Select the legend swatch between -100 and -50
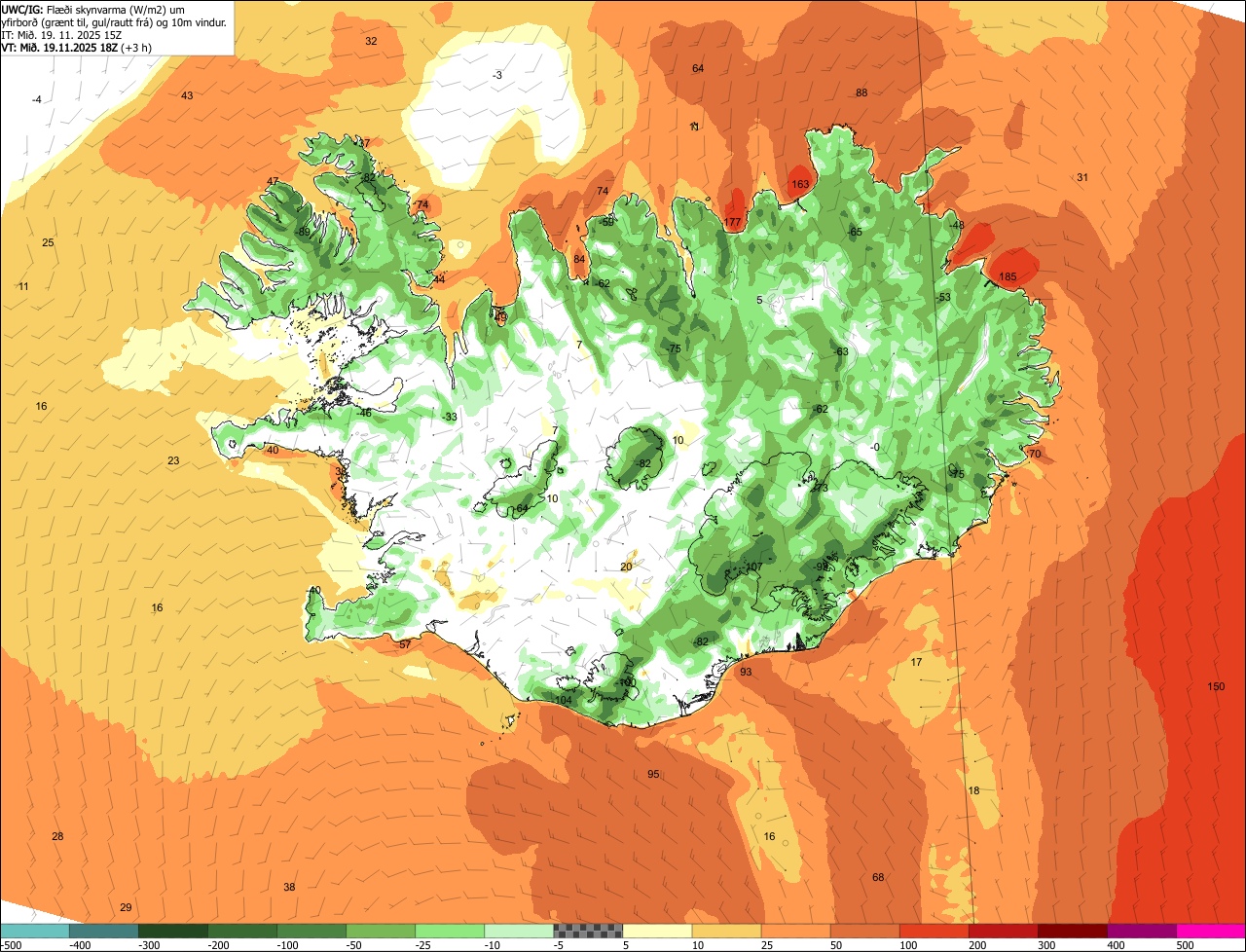This screenshot has width=1246, height=952. click(311, 931)
